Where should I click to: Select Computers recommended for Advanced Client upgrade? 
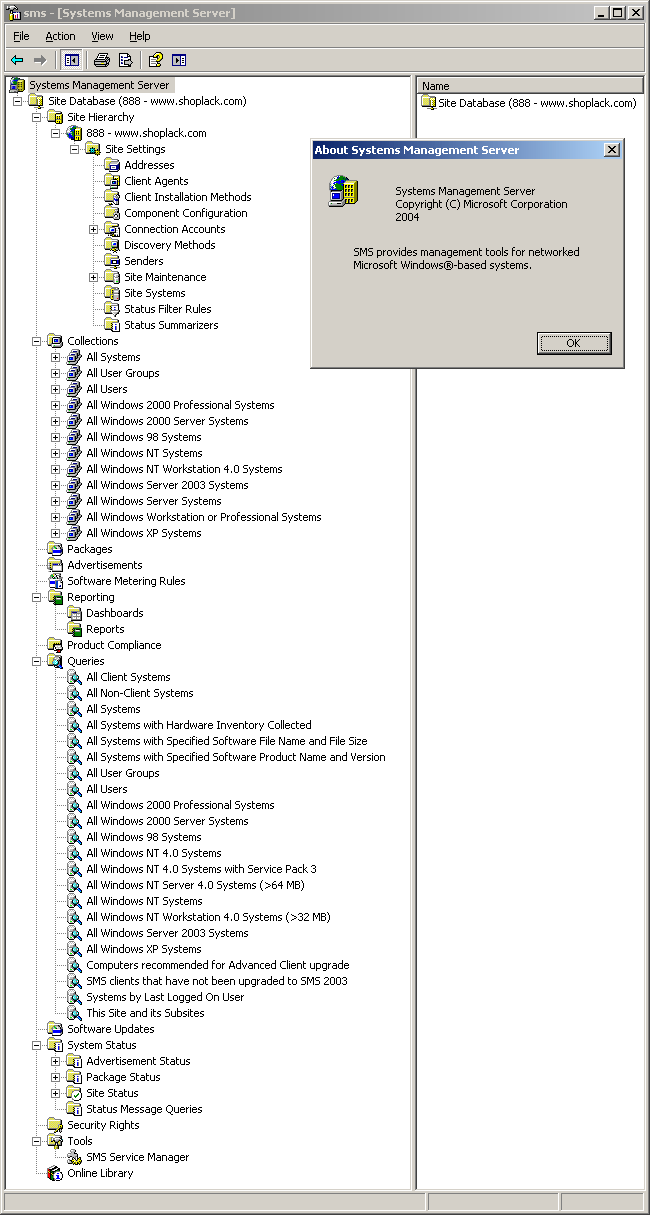[218, 965]
